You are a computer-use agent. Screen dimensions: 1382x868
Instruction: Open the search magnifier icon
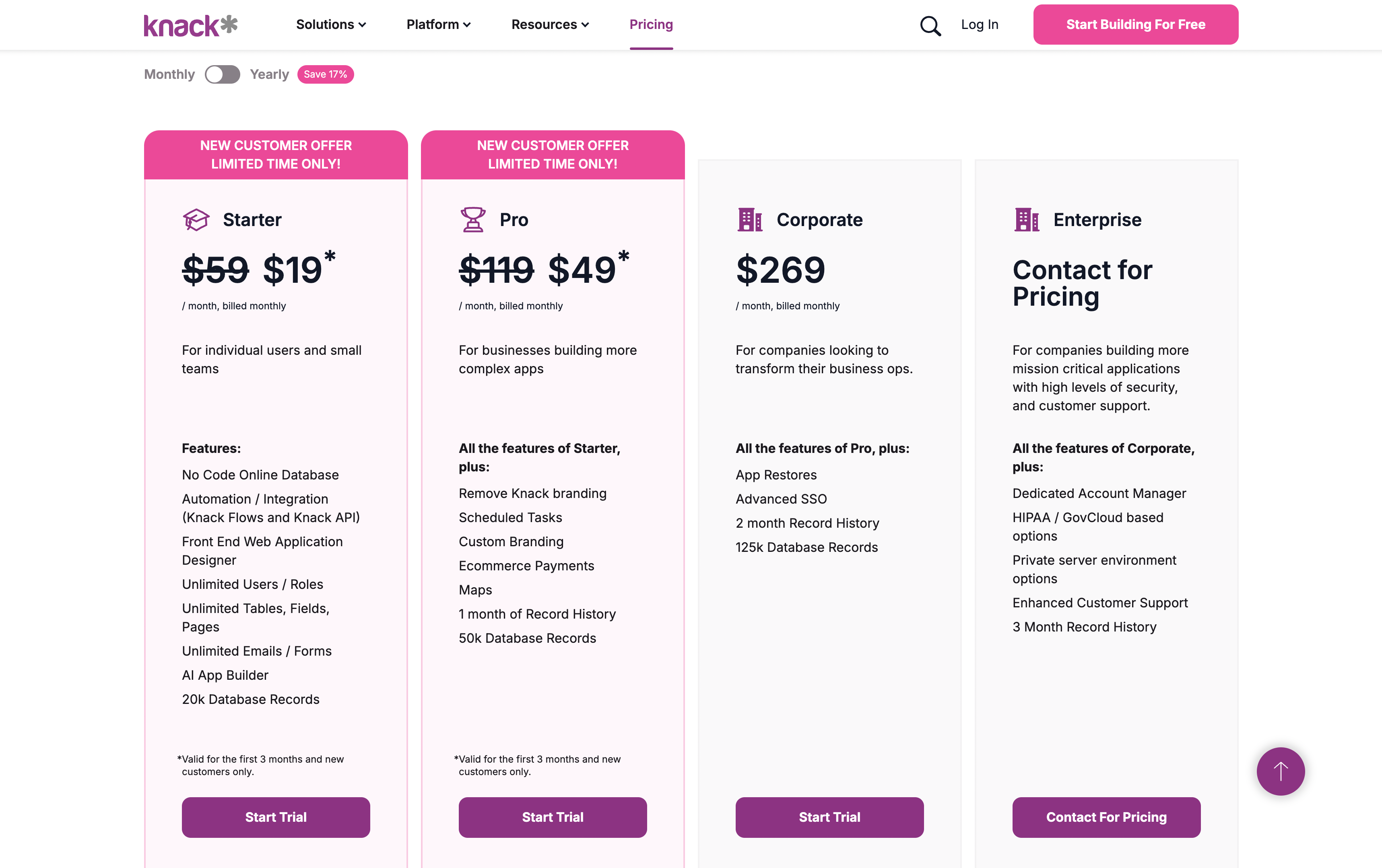click(x=930, y=25)
